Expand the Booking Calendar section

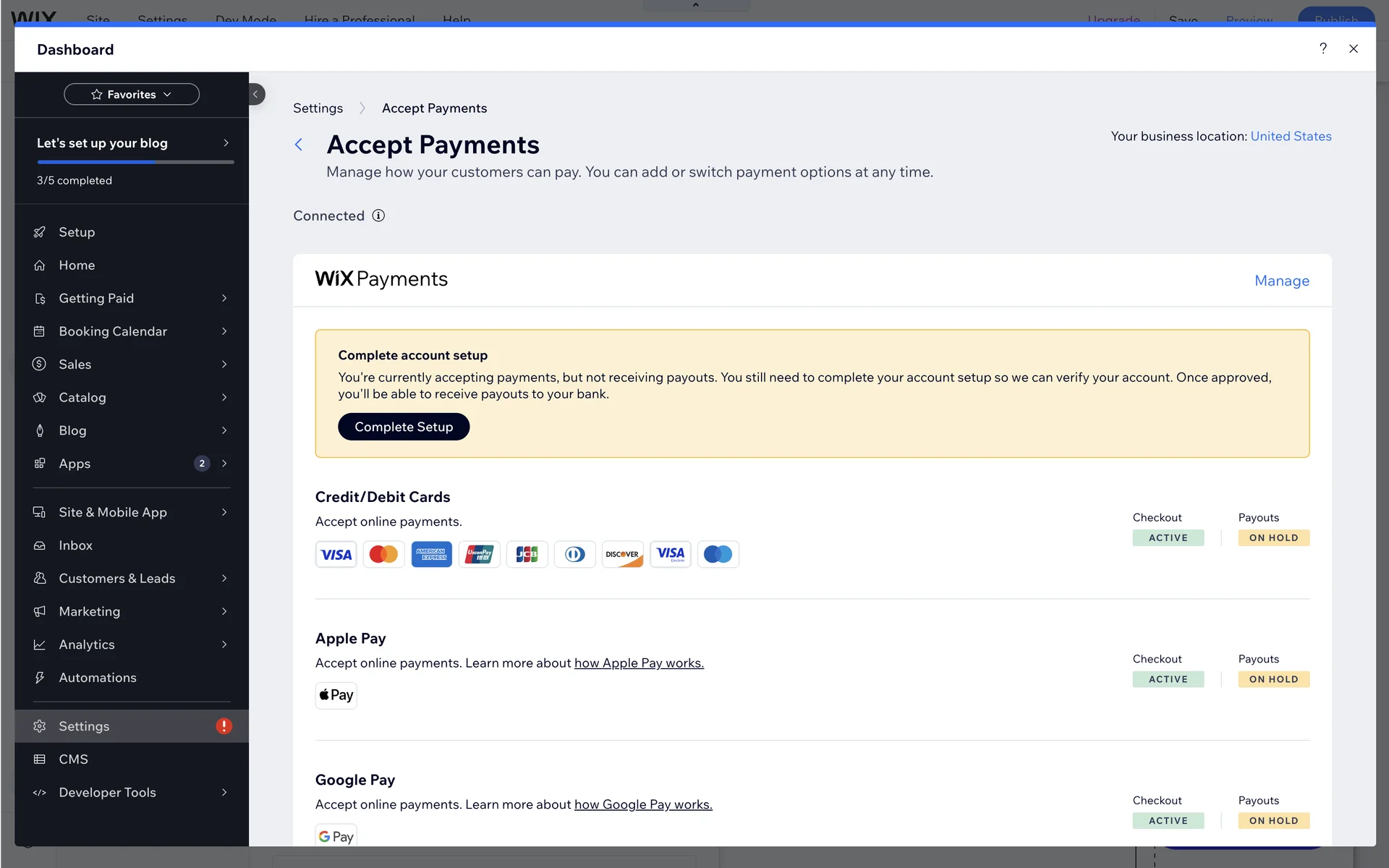[x=224, y=331]
